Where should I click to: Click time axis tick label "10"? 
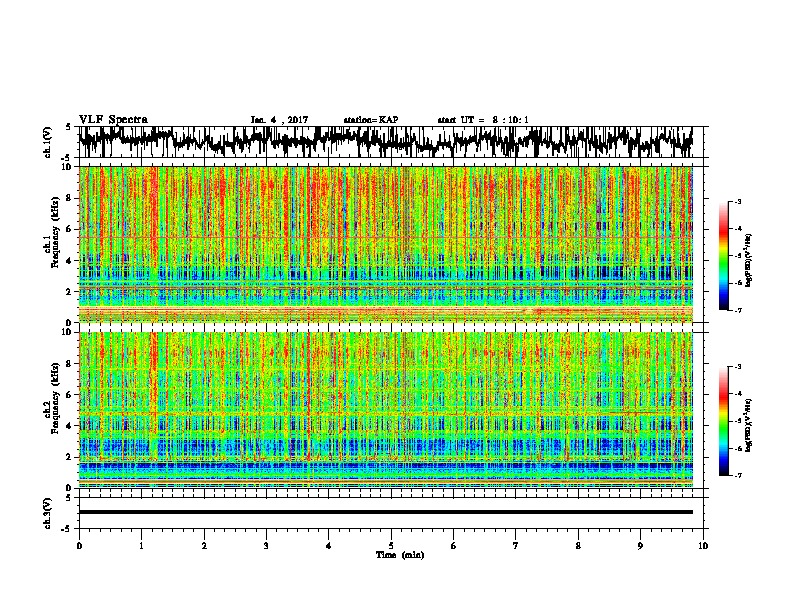tap(703, 546)
